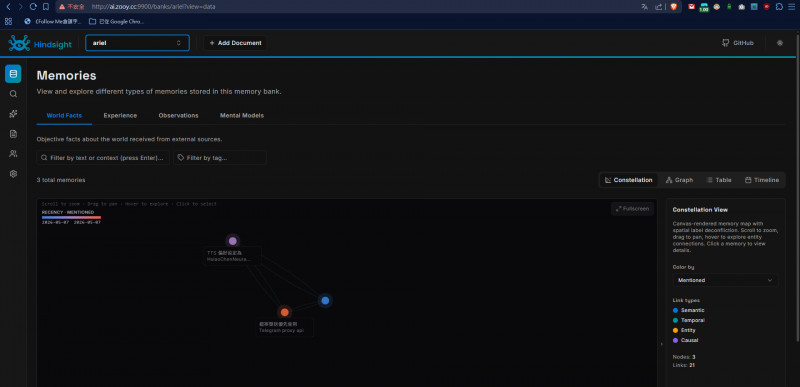The width and height of the screenshot is (800, 387).
Task: Open the entities people icon in sidebar
Action: click(13, 153)
